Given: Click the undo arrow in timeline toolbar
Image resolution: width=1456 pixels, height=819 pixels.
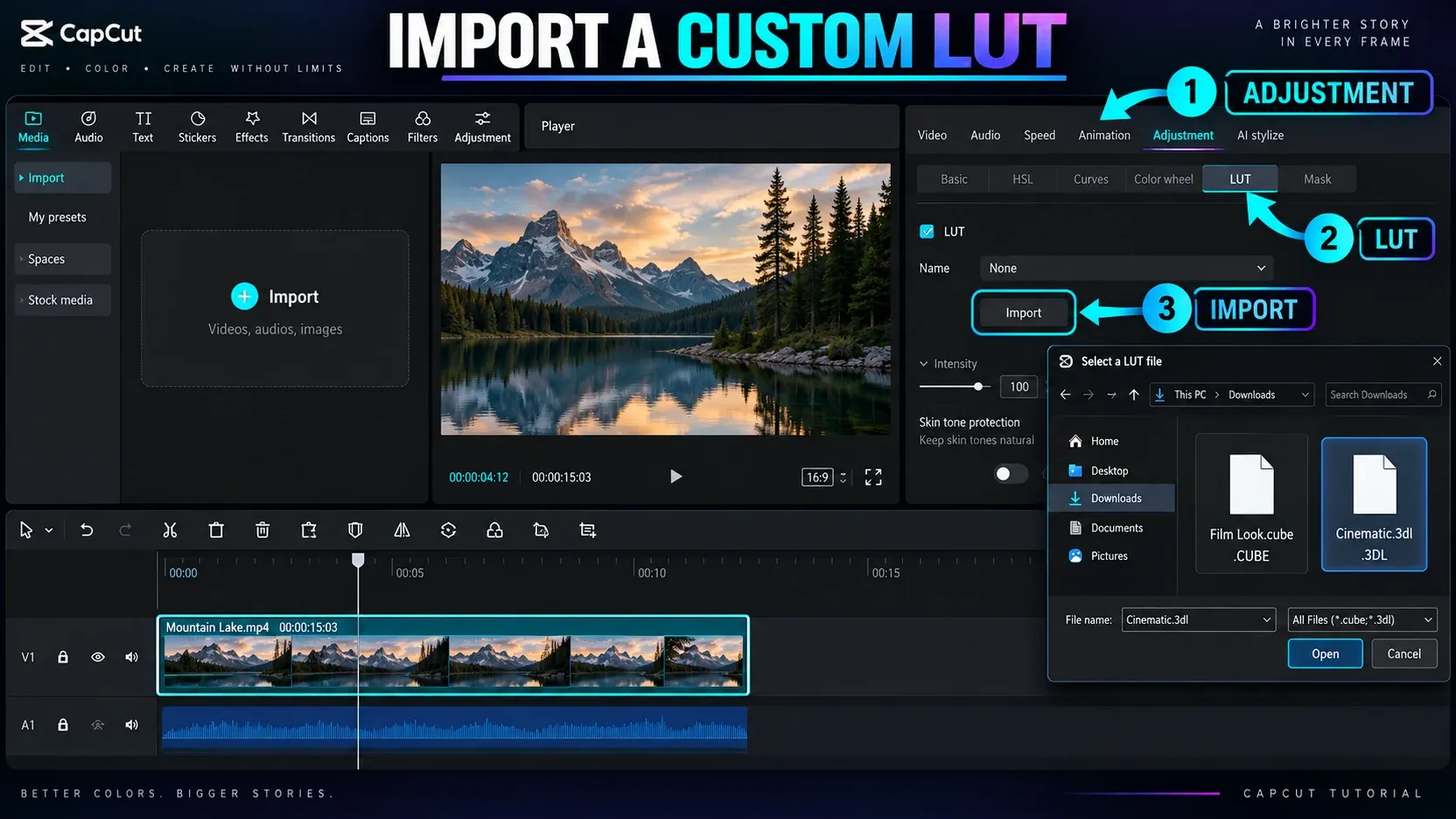Looking at the screenshot, I should (87, 530).
